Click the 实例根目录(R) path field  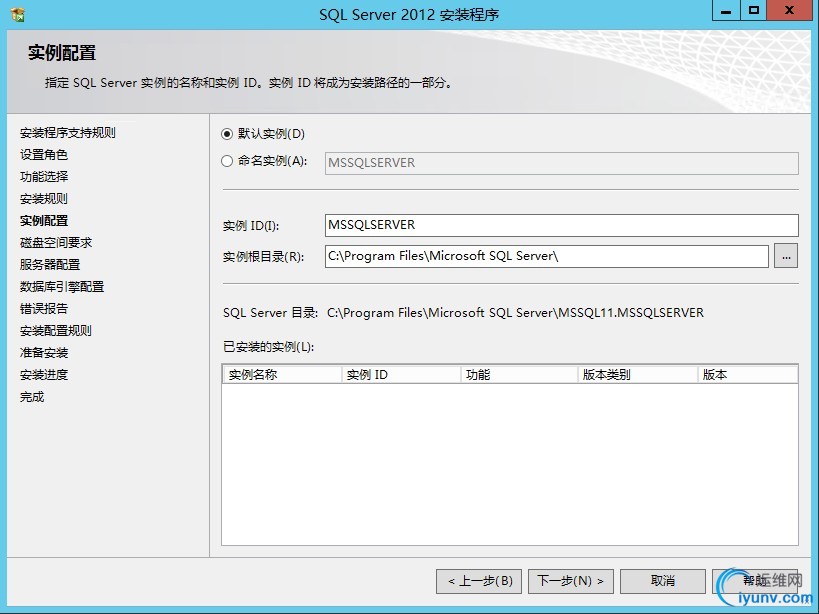pos(546,256)
